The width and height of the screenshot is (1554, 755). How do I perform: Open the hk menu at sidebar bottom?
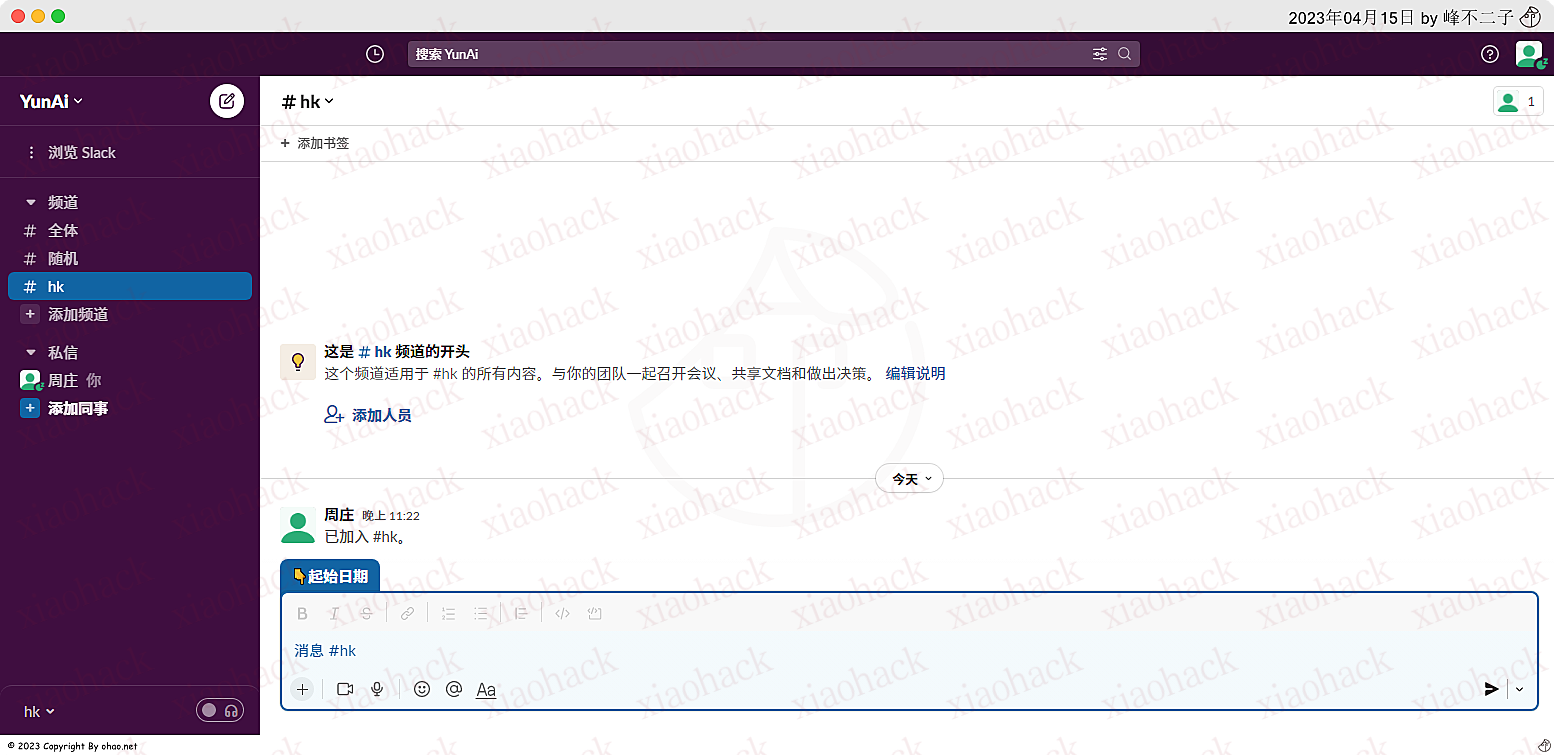click(39, 711)
